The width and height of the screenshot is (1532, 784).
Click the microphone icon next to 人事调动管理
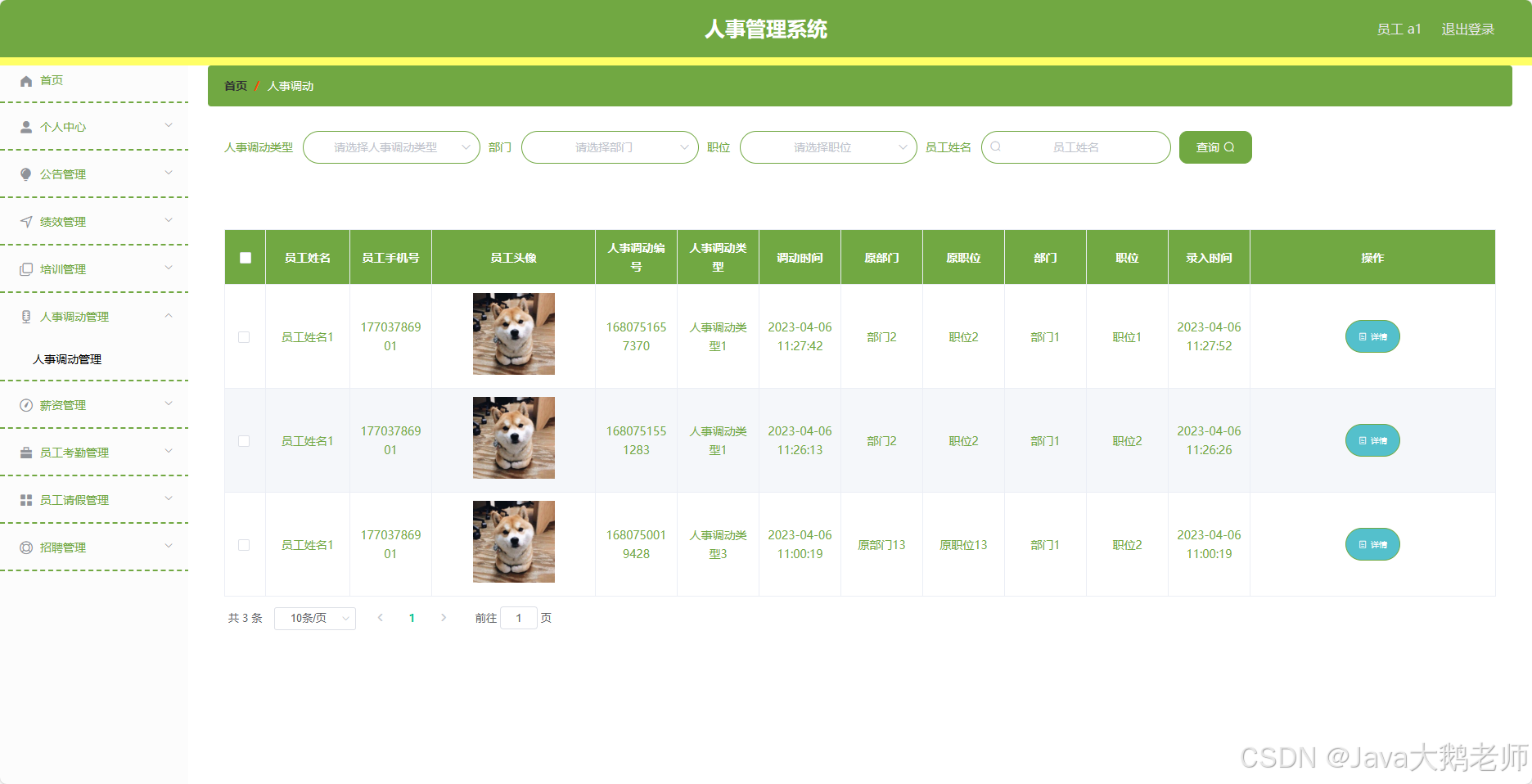click(x=26, y=317)
